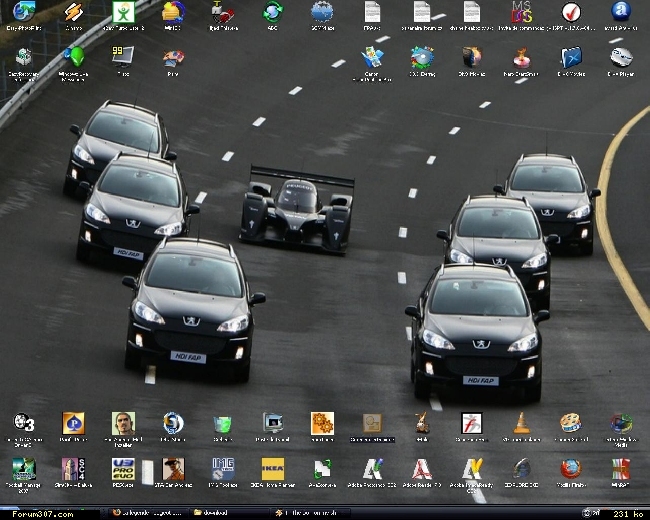Launch the U3 Pro Evo soccer icon
This screenshot has width=650, height=520.
(124, 469)
